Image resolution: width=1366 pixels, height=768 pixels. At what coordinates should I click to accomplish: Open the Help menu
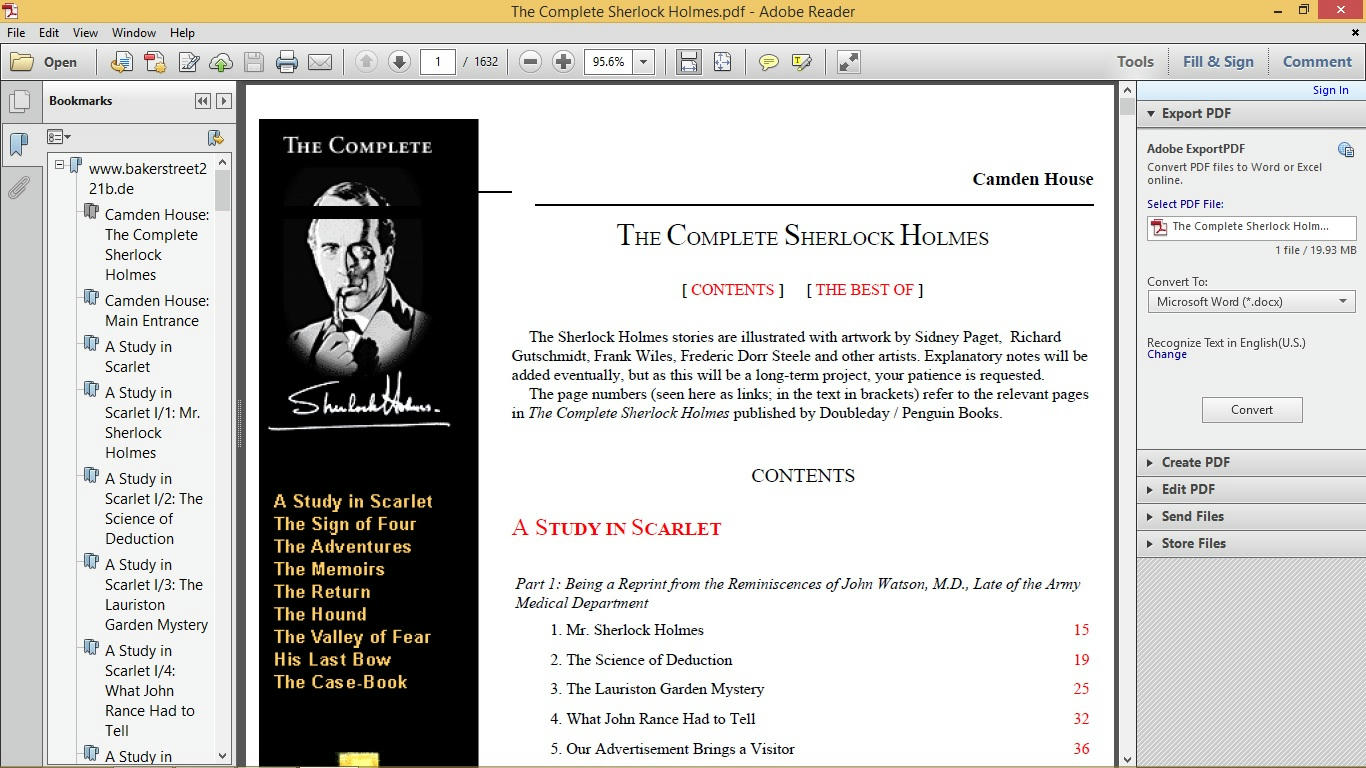coord(182,33)
